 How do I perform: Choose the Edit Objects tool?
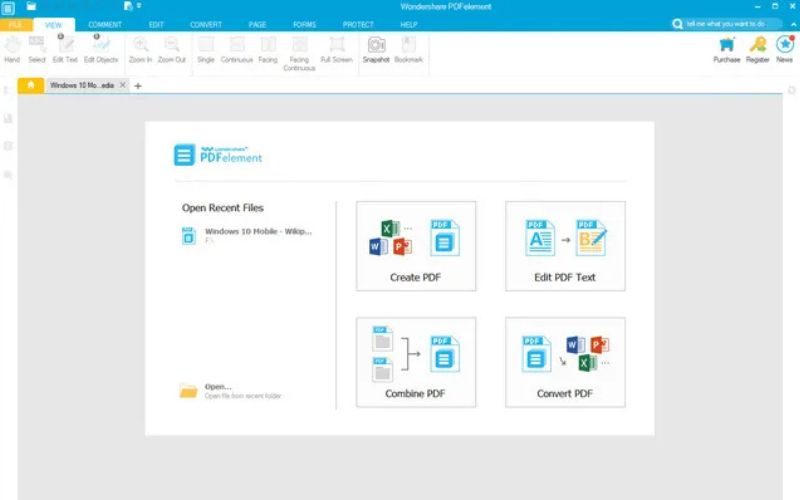pyautogui.click(x=101, y=50)
